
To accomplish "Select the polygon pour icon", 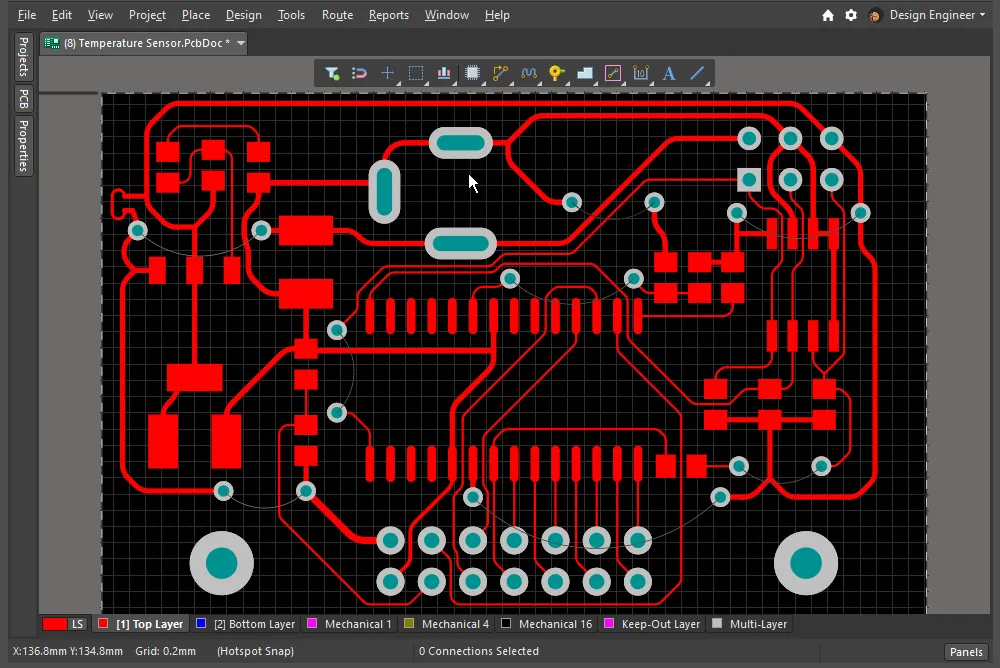I will pyautogui.click(x=586, y=73).
